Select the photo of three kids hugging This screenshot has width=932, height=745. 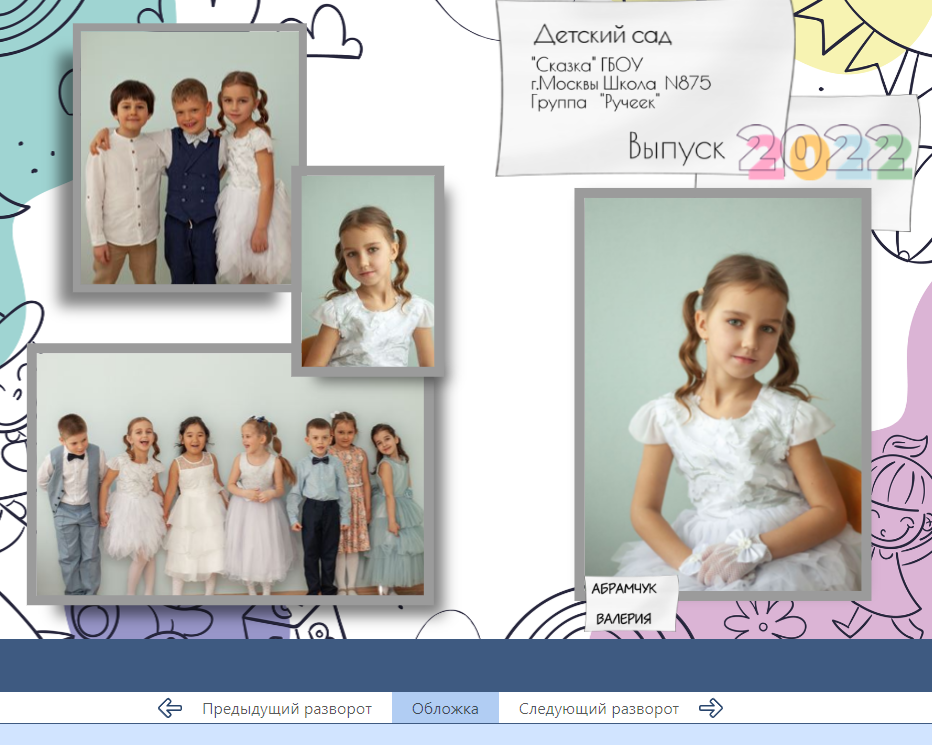tap(189, 158)
